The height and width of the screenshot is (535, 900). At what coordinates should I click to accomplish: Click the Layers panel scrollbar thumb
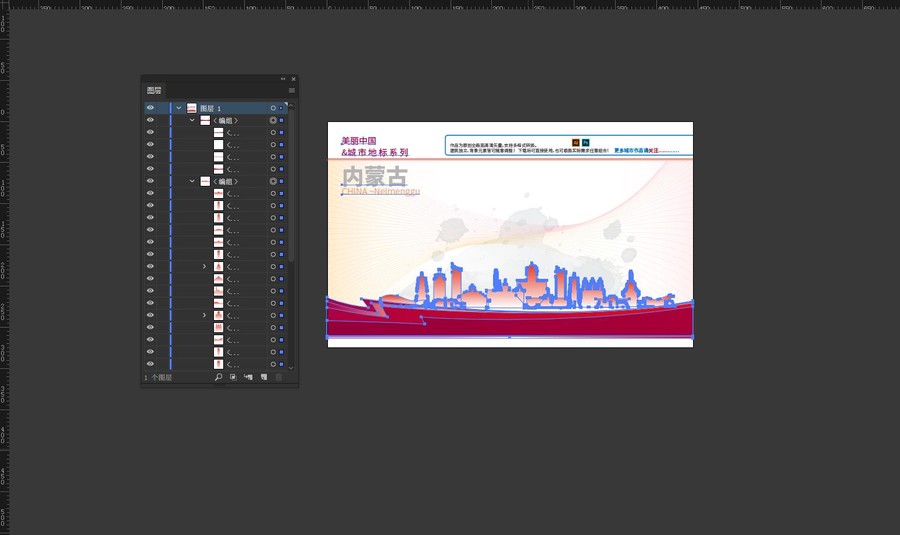coord(291,185)
